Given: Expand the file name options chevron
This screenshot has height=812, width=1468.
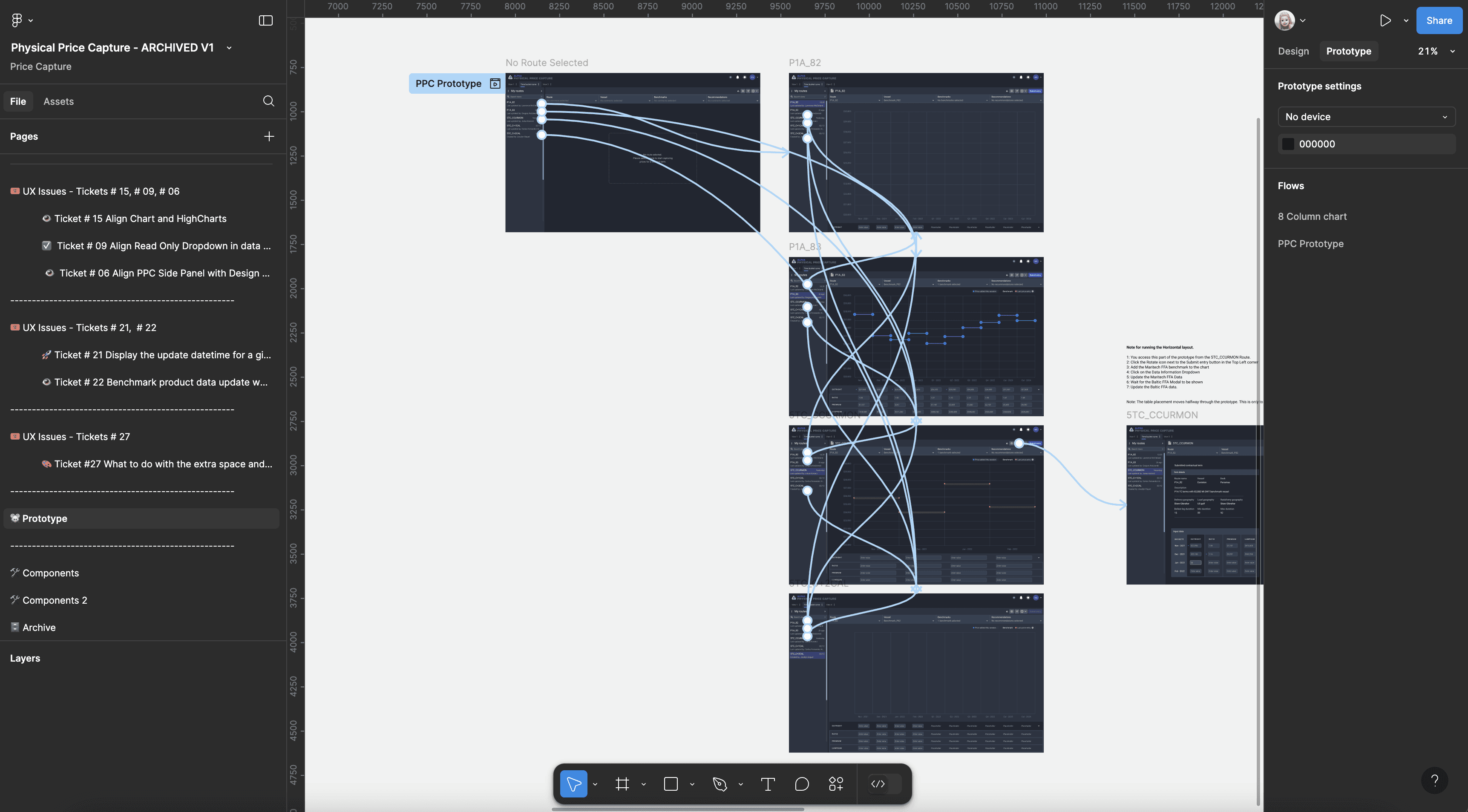Looking at the screenshot, I should coord(229,48).
